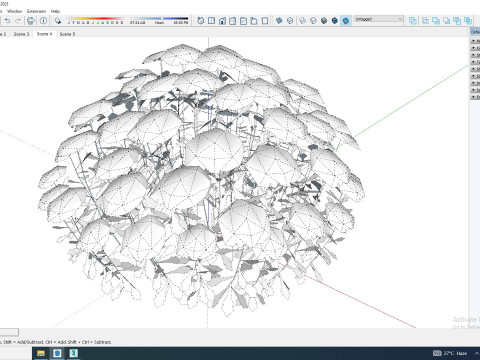Click the Outer Shell solid tool
The height and width of the screenshot is (360, 480).
tap(413, 21)
